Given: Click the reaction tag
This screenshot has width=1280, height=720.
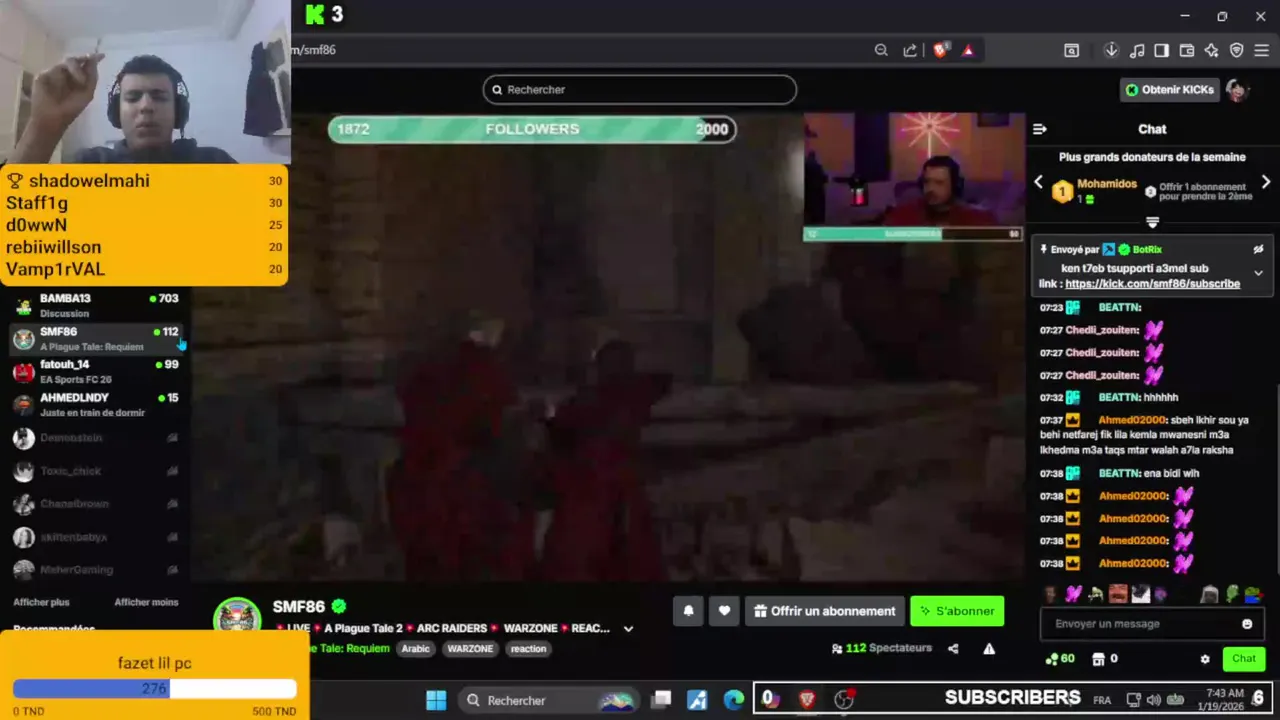Looking at the screenshot, I should 528,649.
